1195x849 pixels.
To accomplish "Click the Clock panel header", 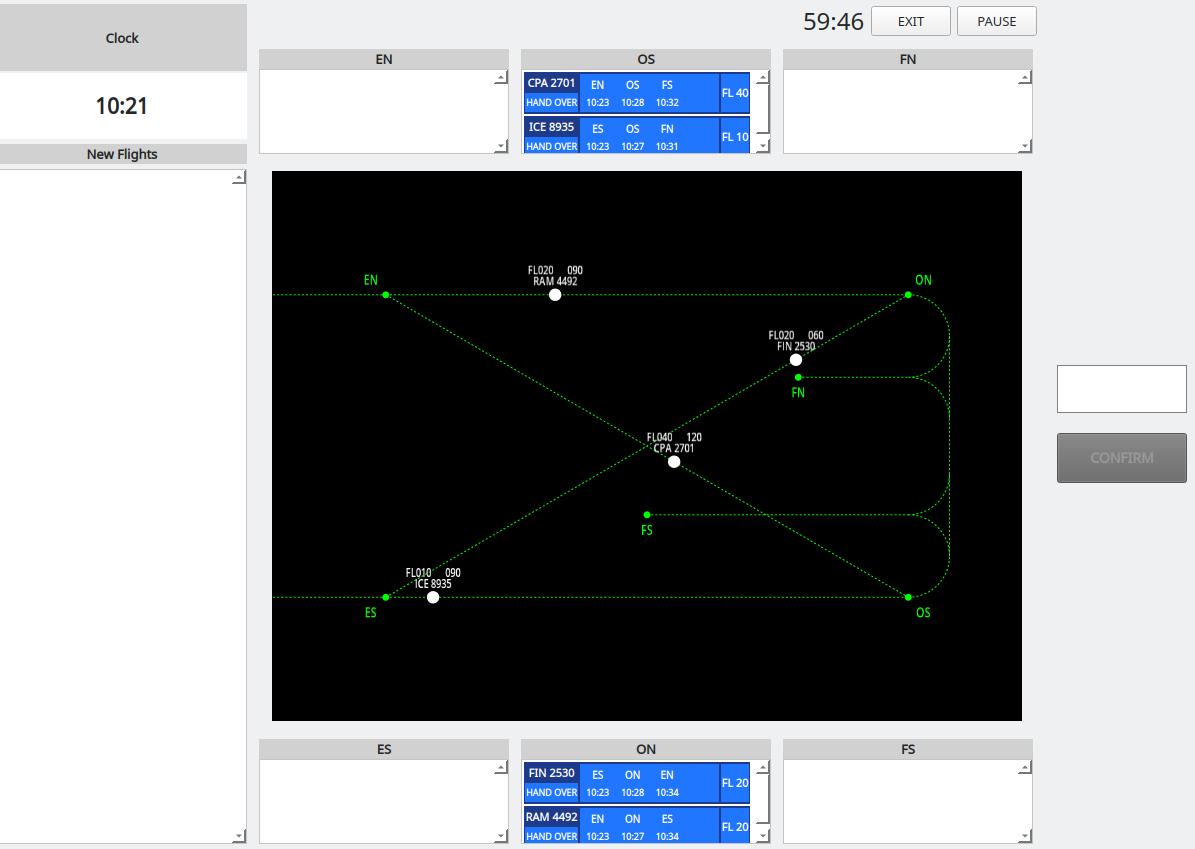I will 122,37.
